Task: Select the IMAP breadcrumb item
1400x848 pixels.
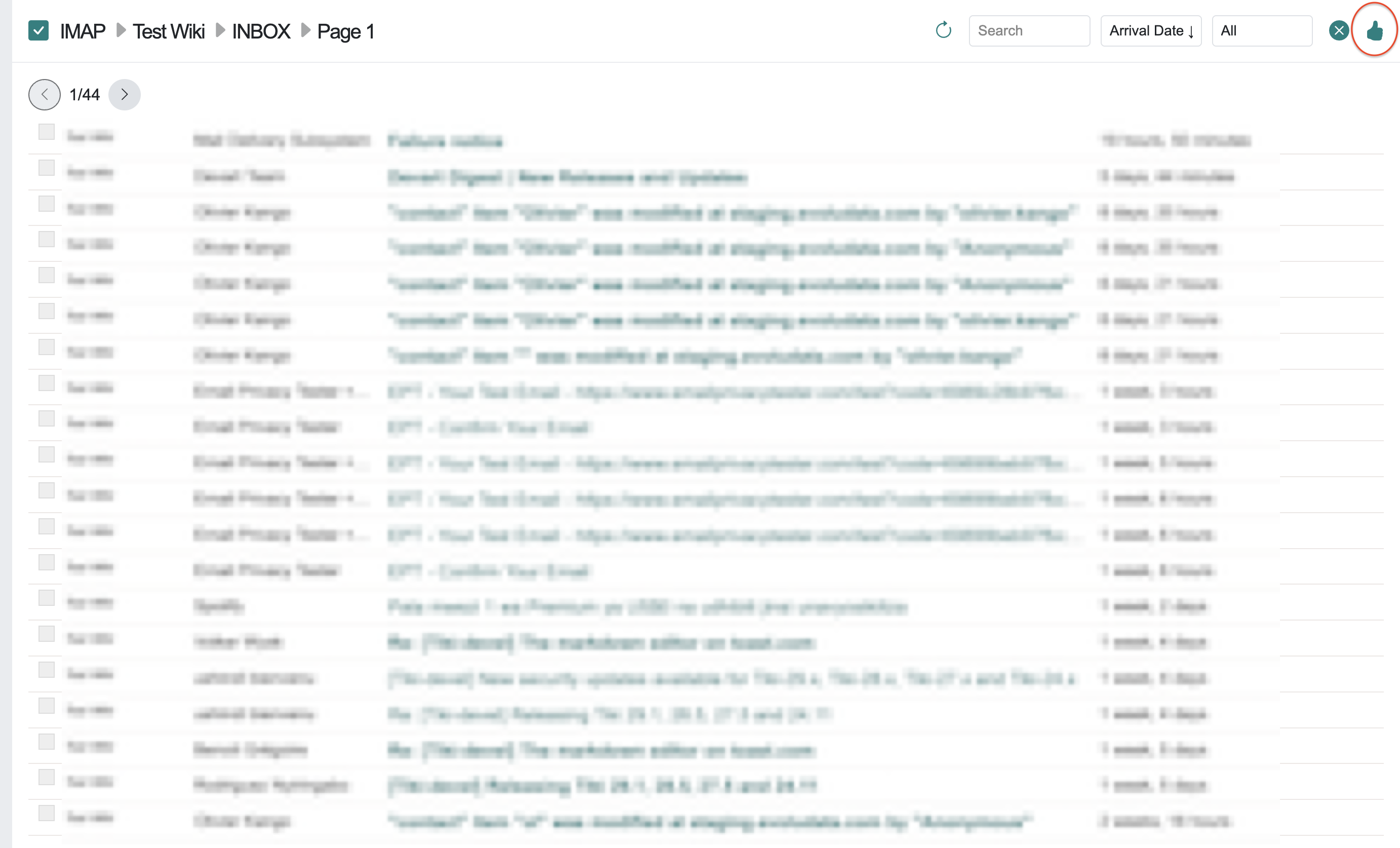Action: 83,31
